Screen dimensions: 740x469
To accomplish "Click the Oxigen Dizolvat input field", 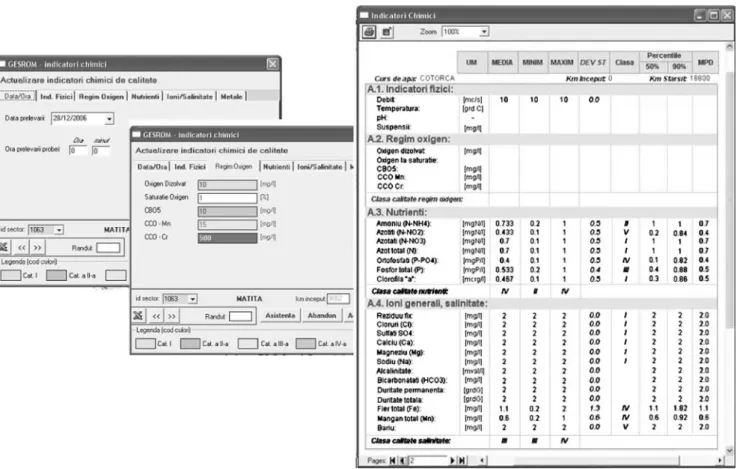I will click(x=227, y=184).
